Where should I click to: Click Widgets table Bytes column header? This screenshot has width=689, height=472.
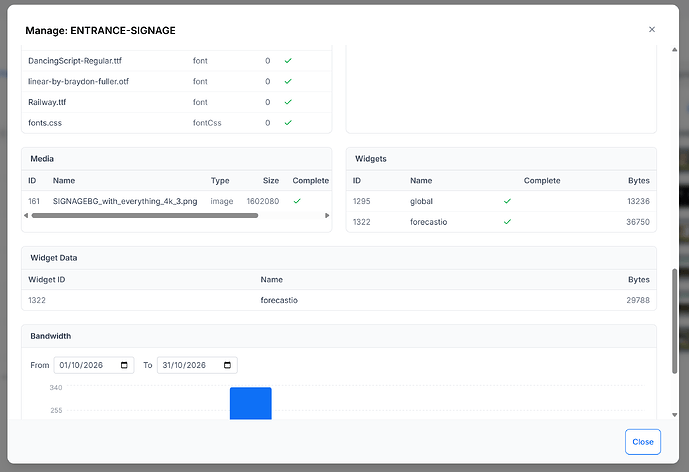pyautogui.click(x=638, y=180)
